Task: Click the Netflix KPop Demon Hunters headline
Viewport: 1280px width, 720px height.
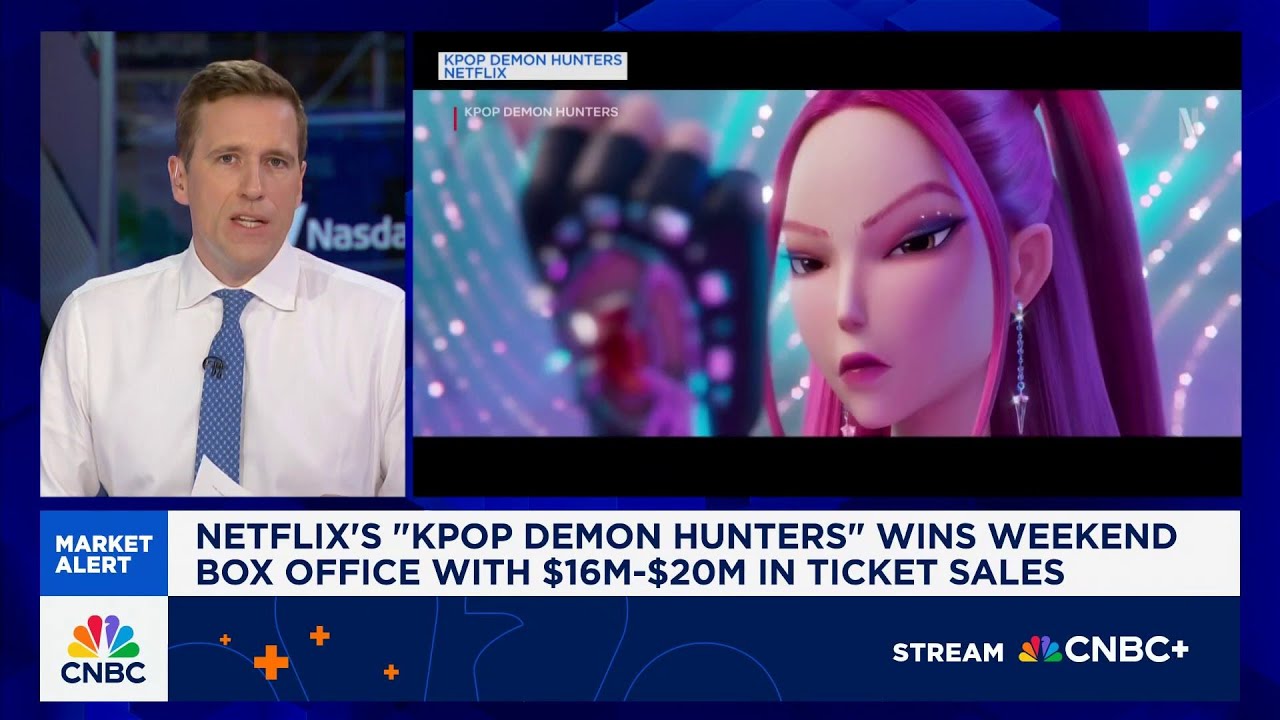Action: 686,553
